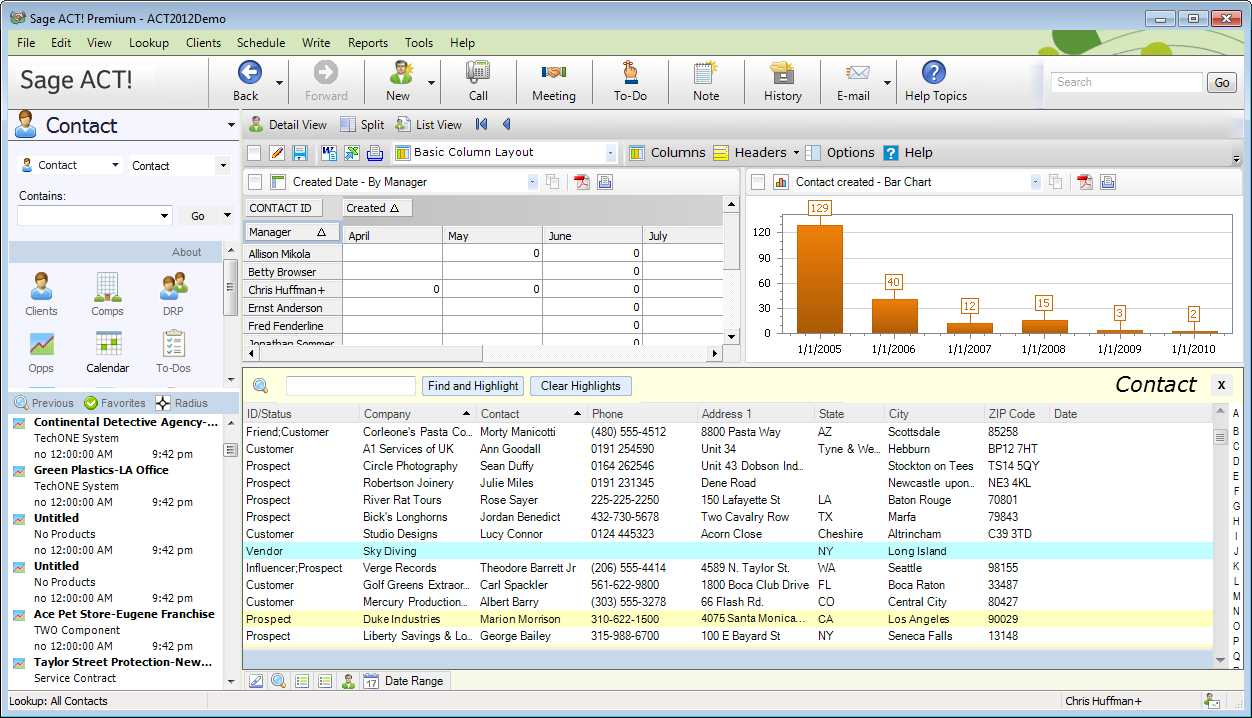Open the File menu

point(26,43)
